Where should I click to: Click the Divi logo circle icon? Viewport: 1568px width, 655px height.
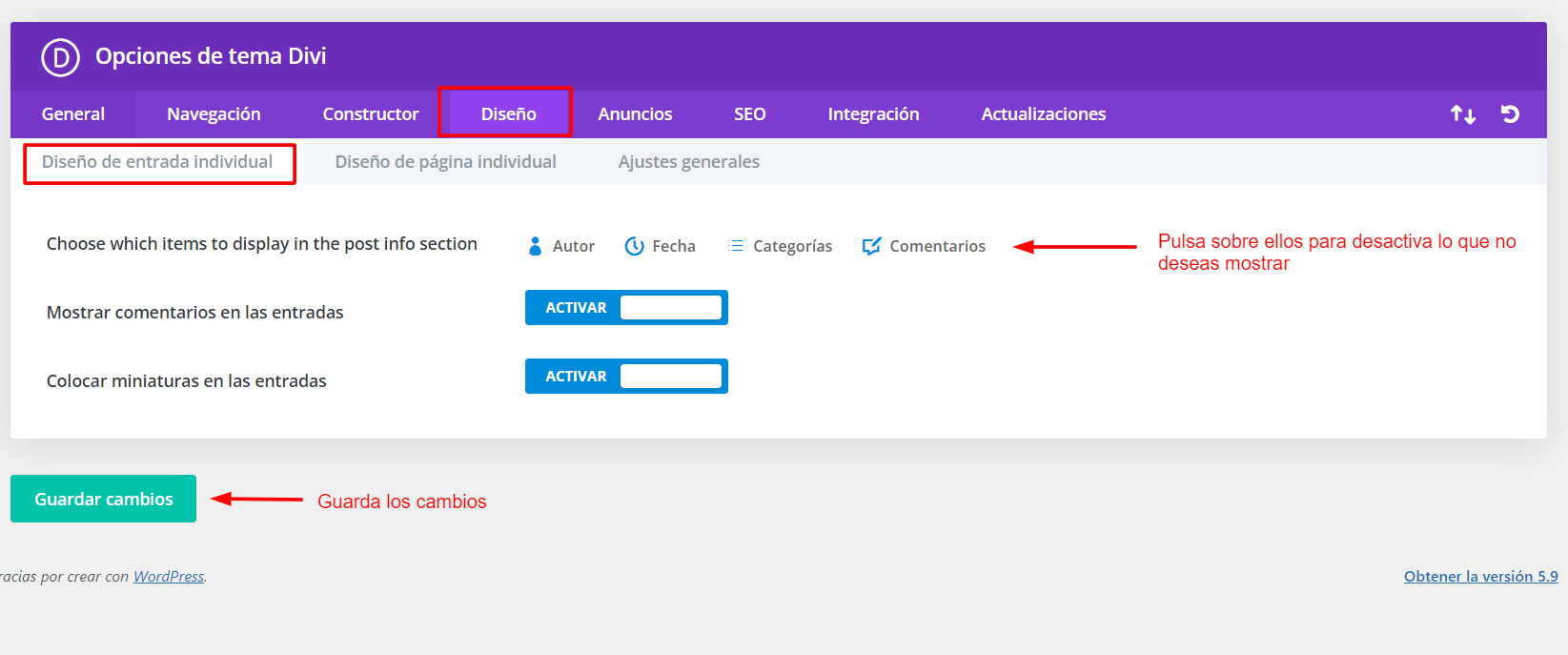point(60,57)
